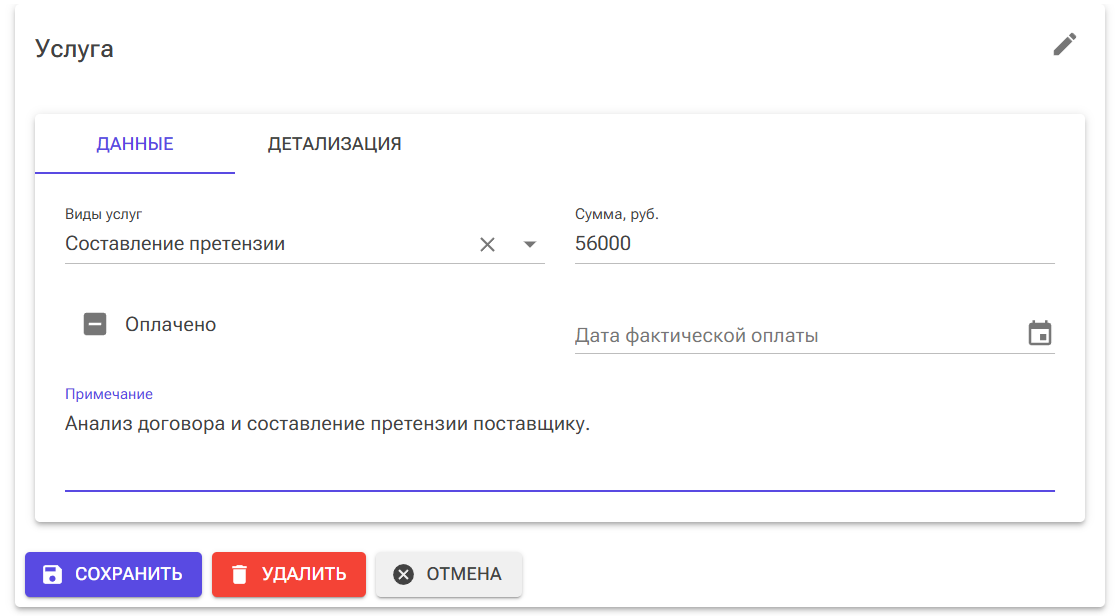
Task: Toggle the Оплачено checkbox
Action: pos(95,325)
